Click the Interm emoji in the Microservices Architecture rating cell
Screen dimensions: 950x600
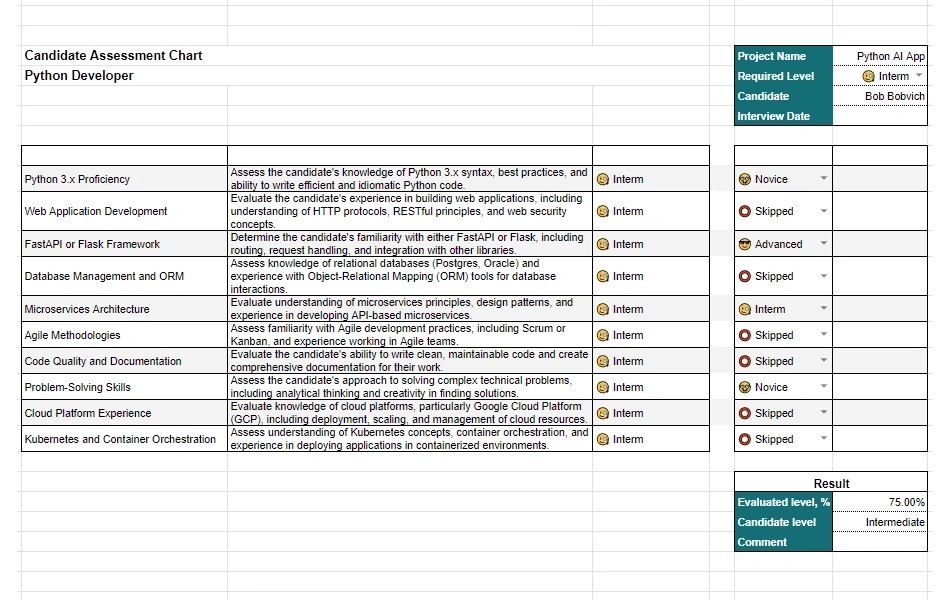(745, 309)
